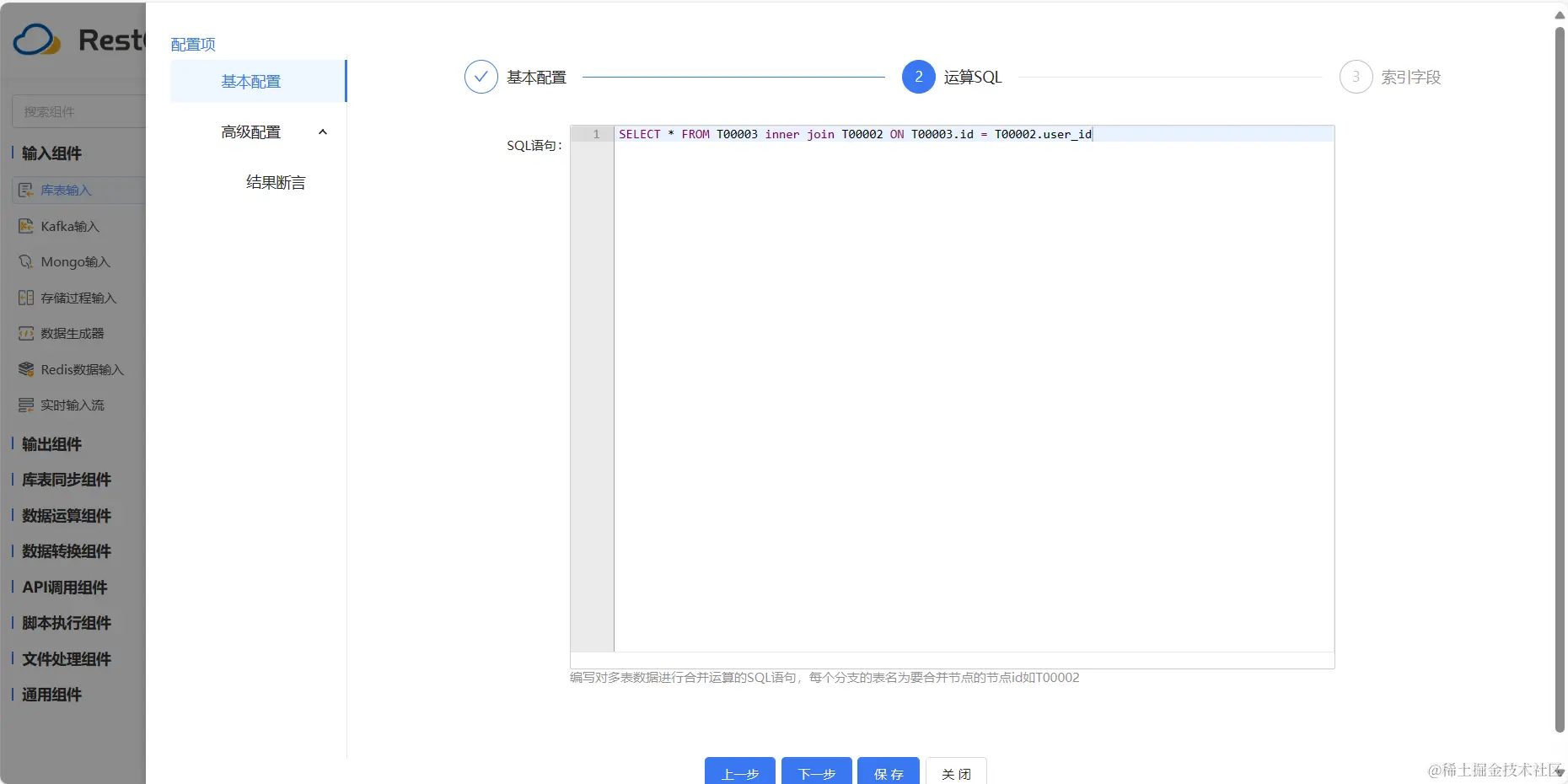Expand the API调用组件 section
1568x784 pixels.
pos(64,588)
